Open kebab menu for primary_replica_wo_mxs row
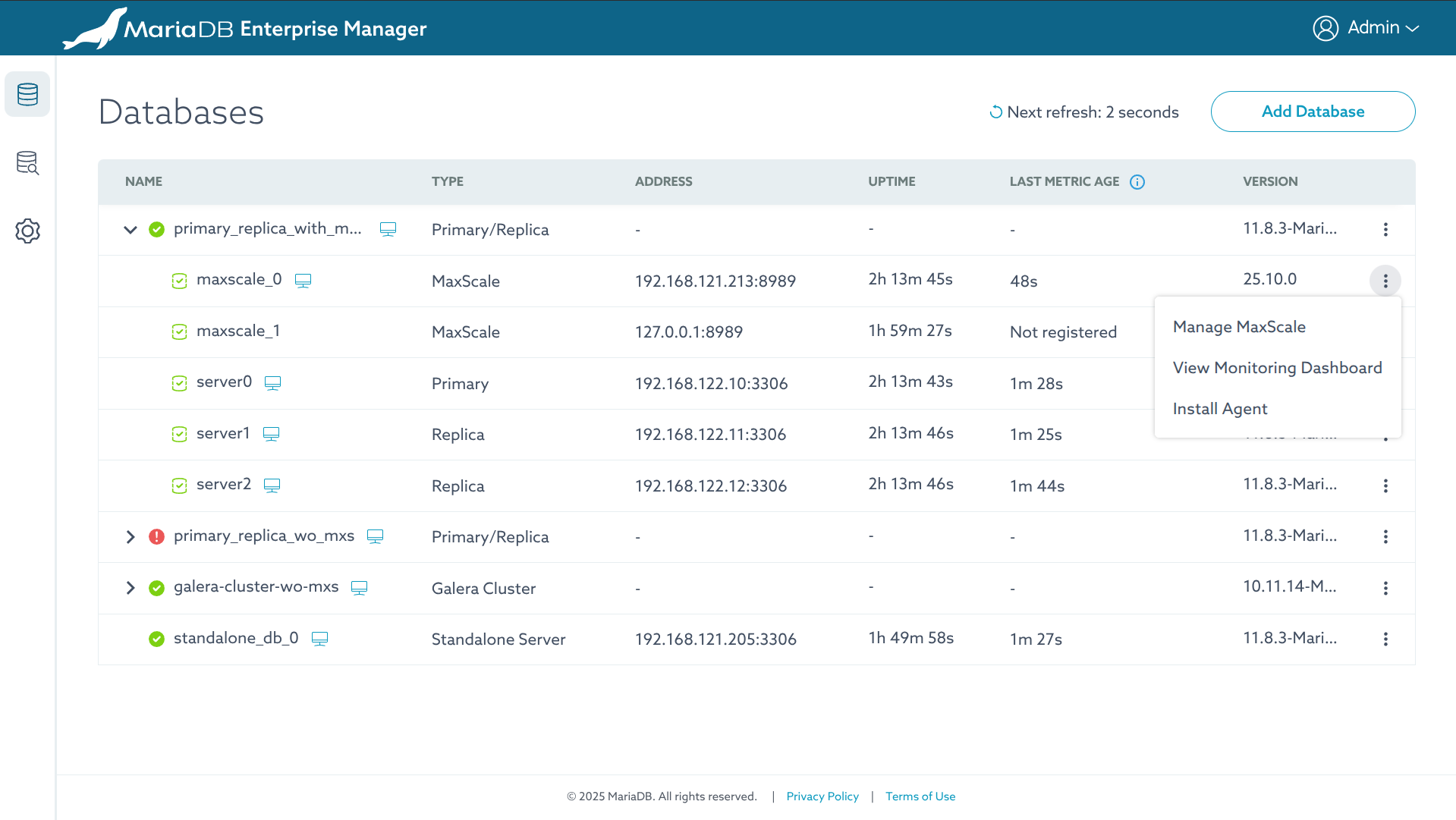Screen dimensions: 1456x820 click(x=1385, y=537)
